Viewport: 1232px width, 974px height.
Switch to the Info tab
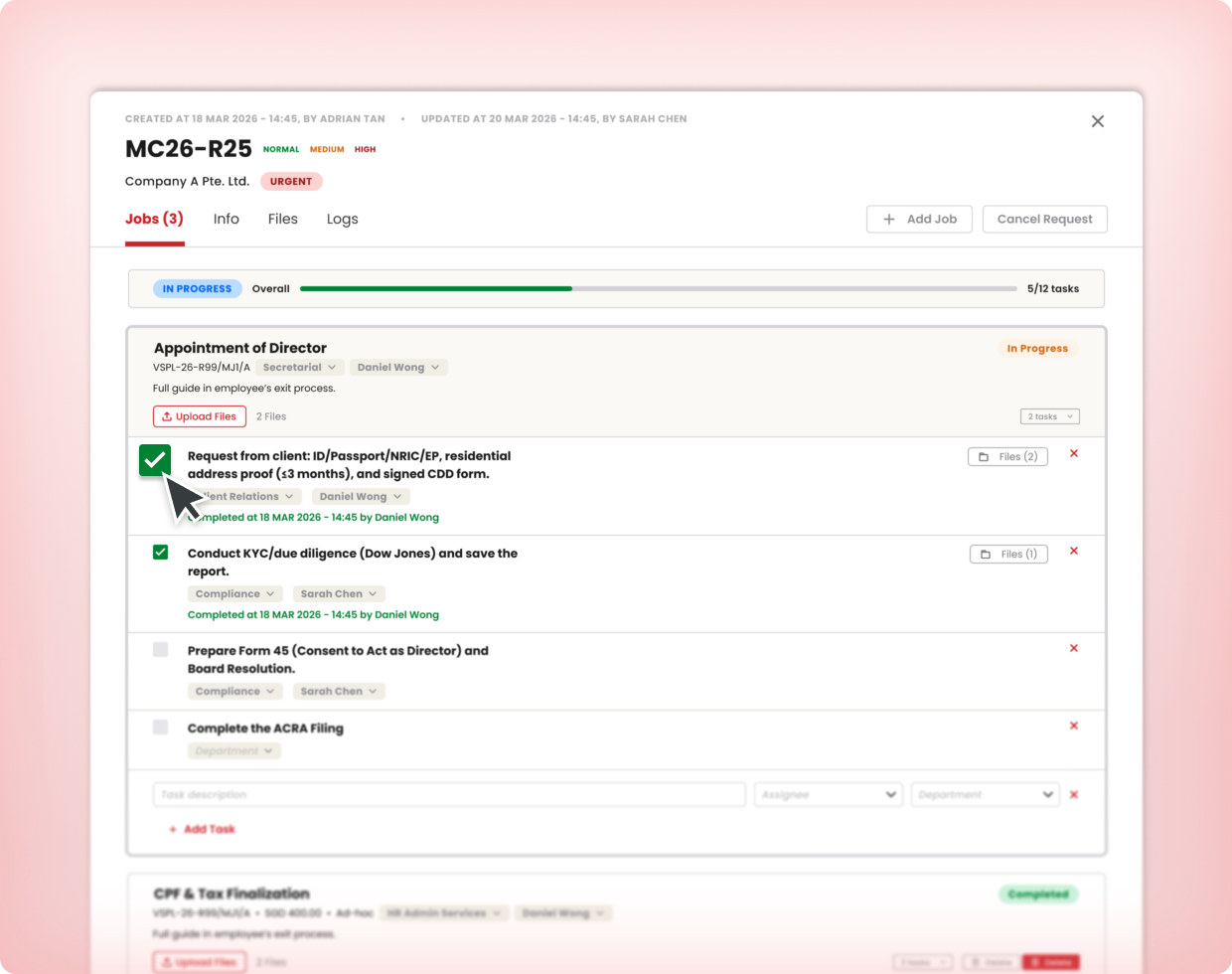226,219
